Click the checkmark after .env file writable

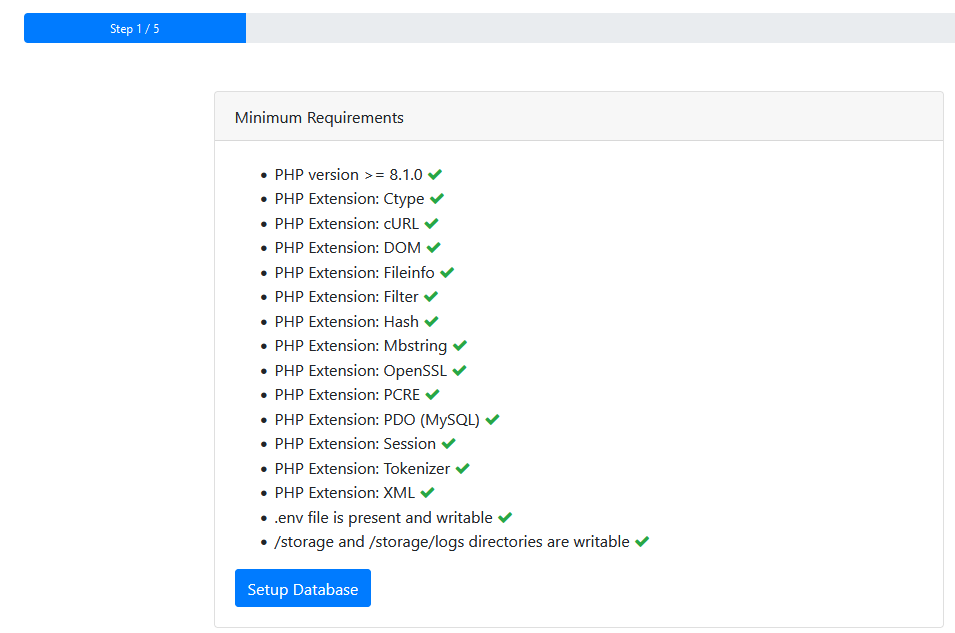coord(505,517)
